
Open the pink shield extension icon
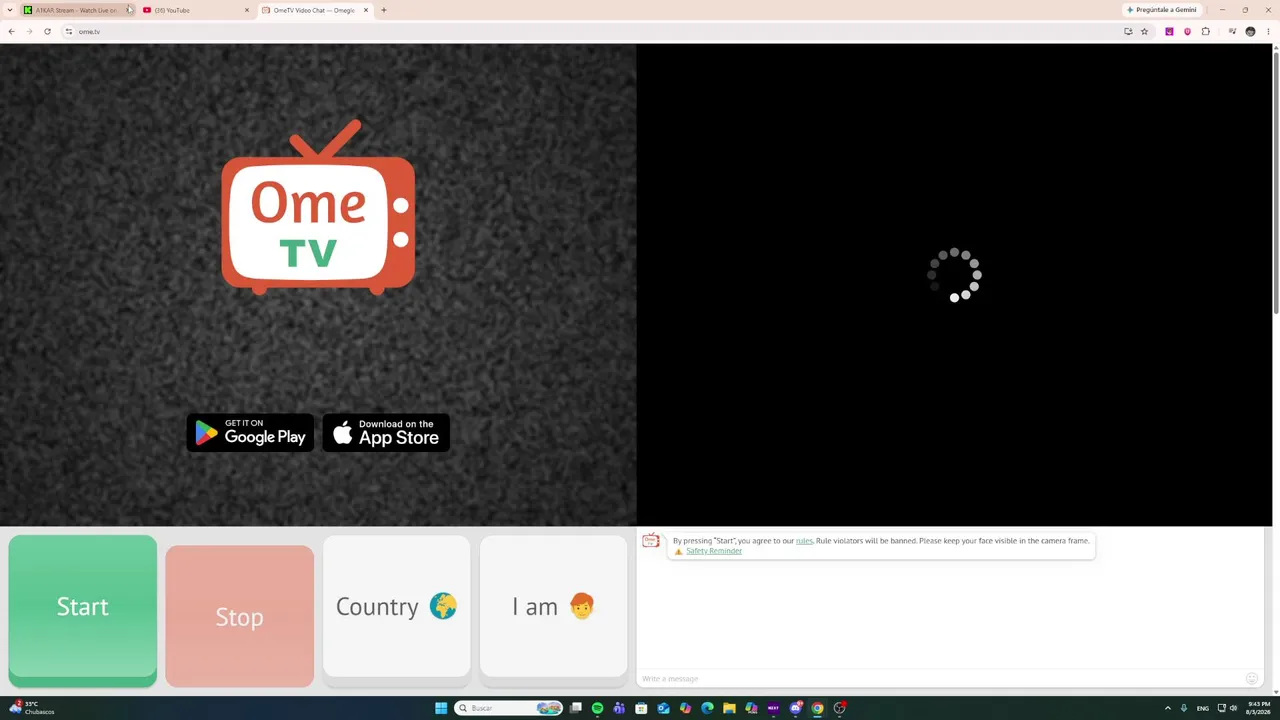pyautogui.click(x=1187, y=31)
